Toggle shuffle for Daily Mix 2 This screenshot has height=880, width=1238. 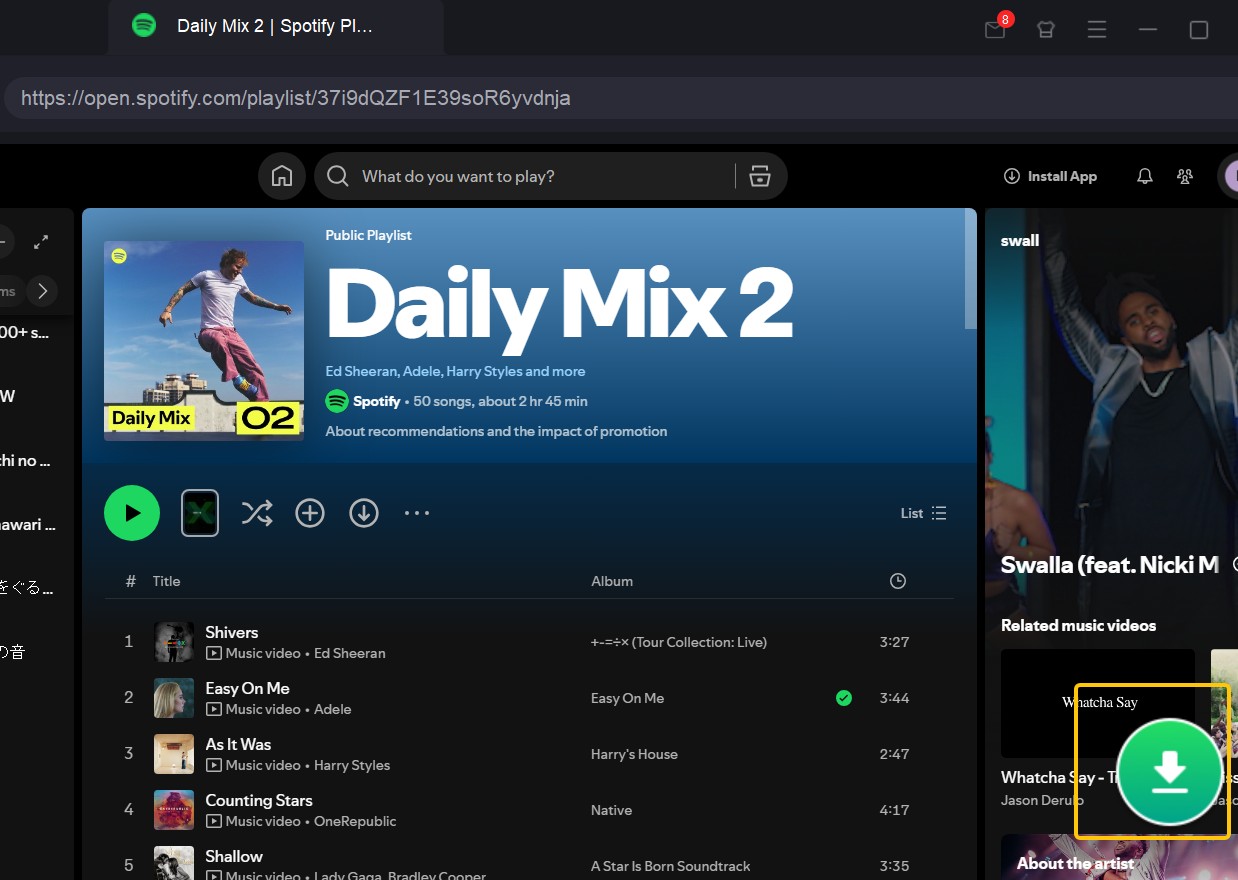pyautogui.click(x=257, y=513)
